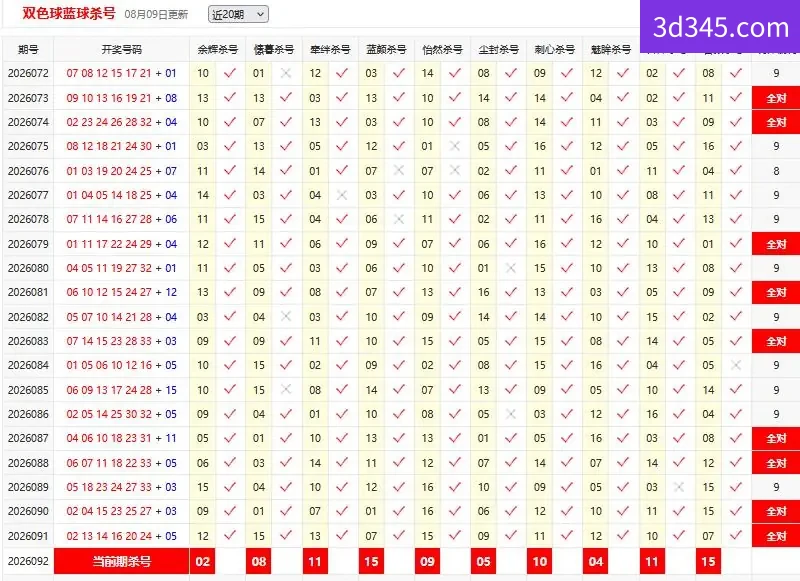Click the red 全对 badge in row 2026091
The width and height of the screenshot is (800, 581).
(776, 536)
